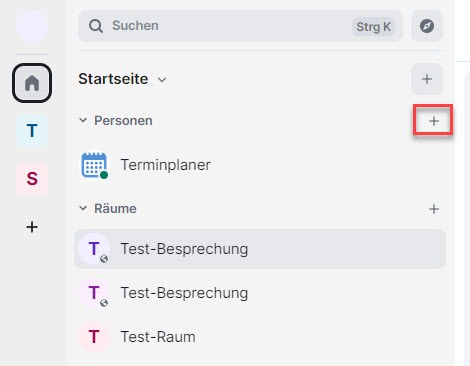Select the highlighted Test-Besprechung room
Screen dimensions: 470x366
260,249
